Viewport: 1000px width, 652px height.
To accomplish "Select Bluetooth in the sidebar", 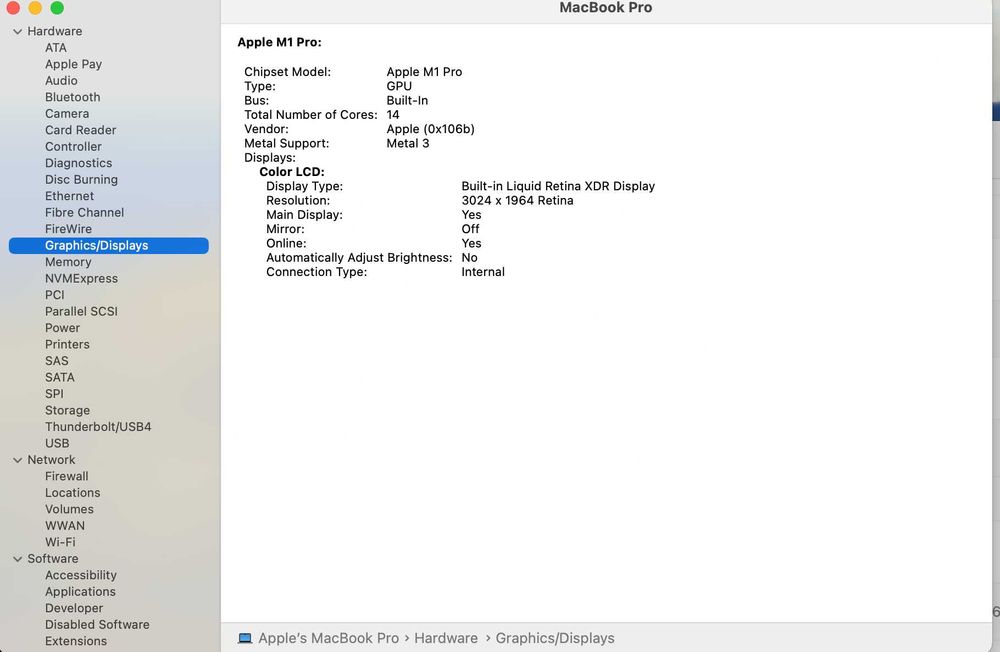I will point(73,98).
